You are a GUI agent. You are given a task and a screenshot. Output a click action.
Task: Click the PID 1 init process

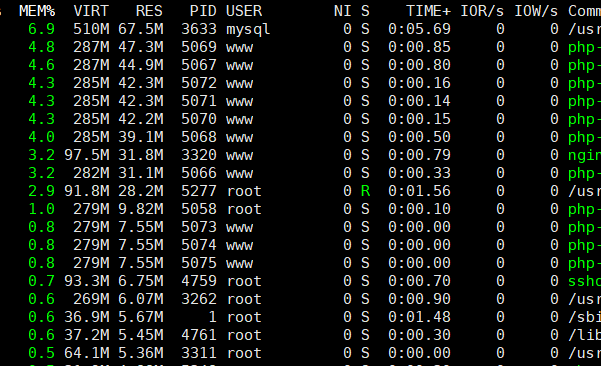(x=212, y=317)
